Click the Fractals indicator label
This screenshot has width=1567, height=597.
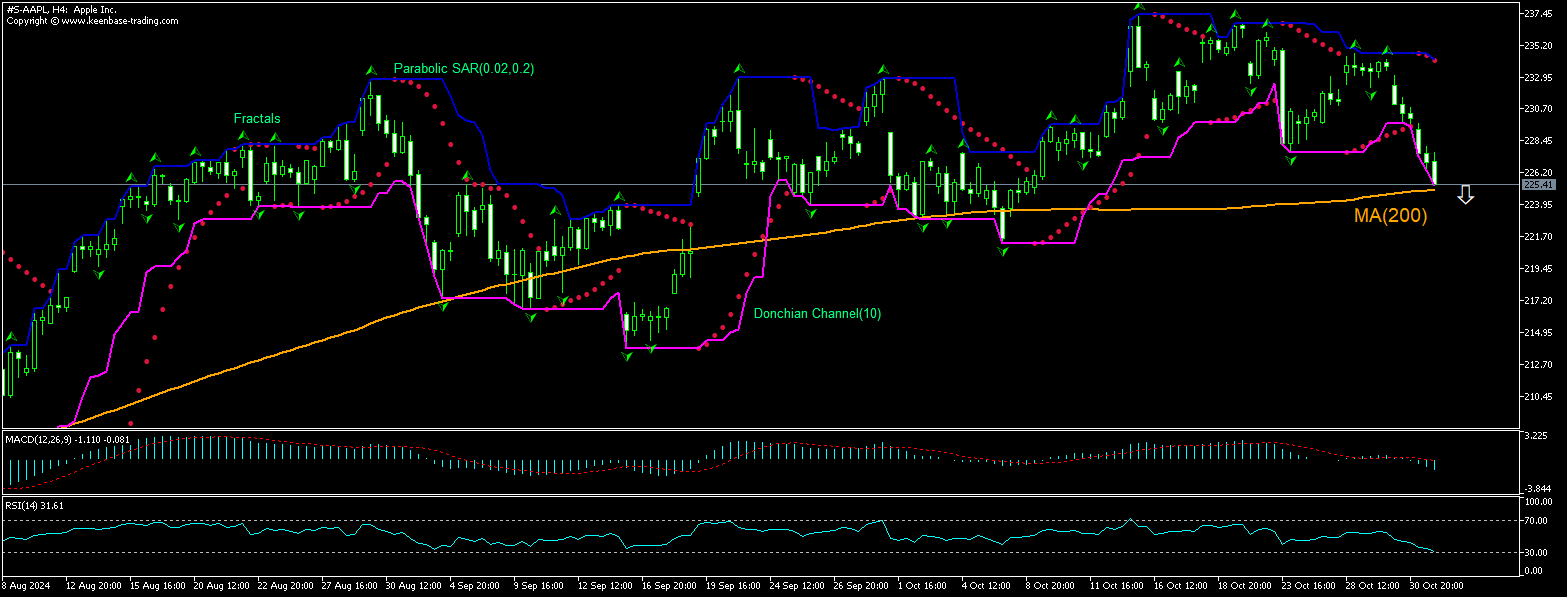tap(257, 119)
